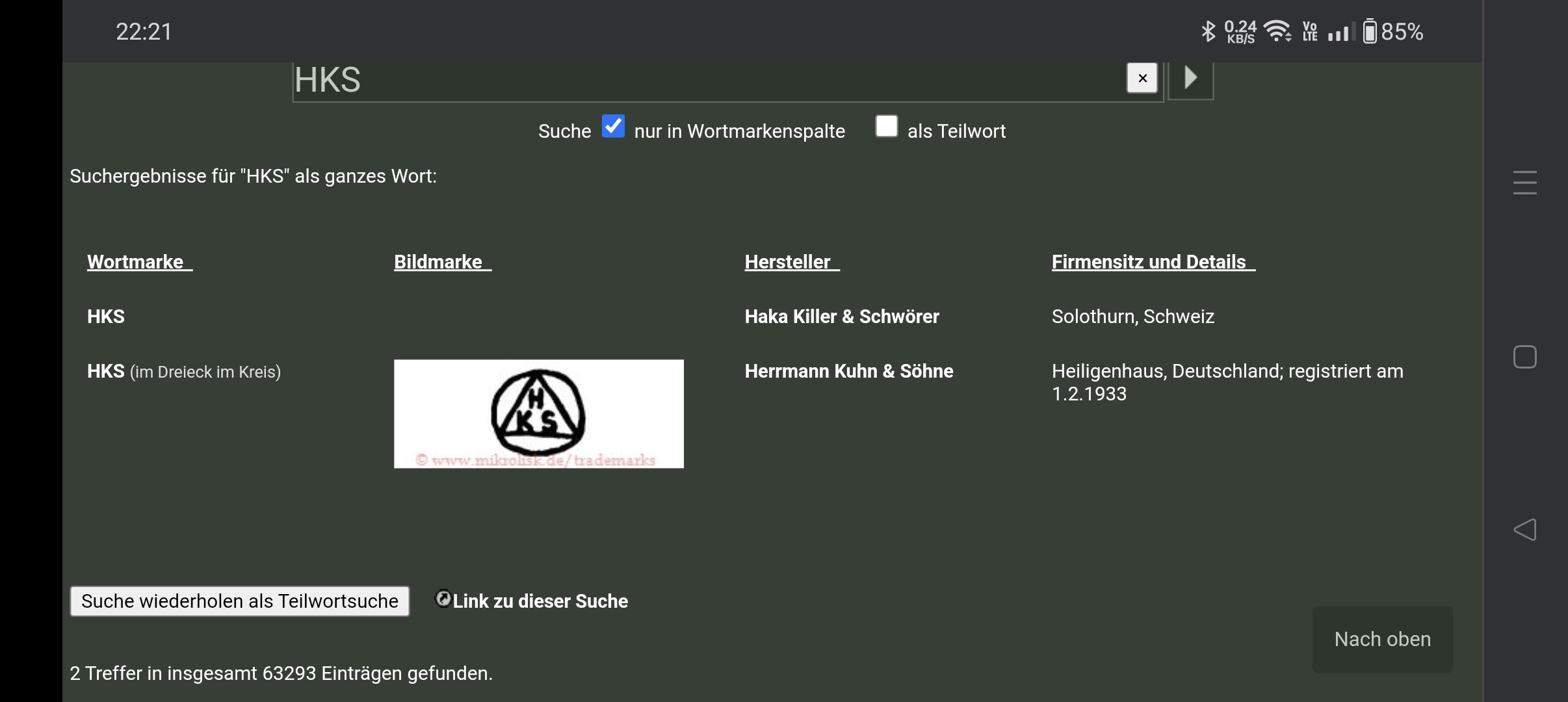This screenshot has height=702, width=1568.
Task: Select 'Herrmann Kuhn & Söhne' manufacturer text
Action: pos(849,371)
